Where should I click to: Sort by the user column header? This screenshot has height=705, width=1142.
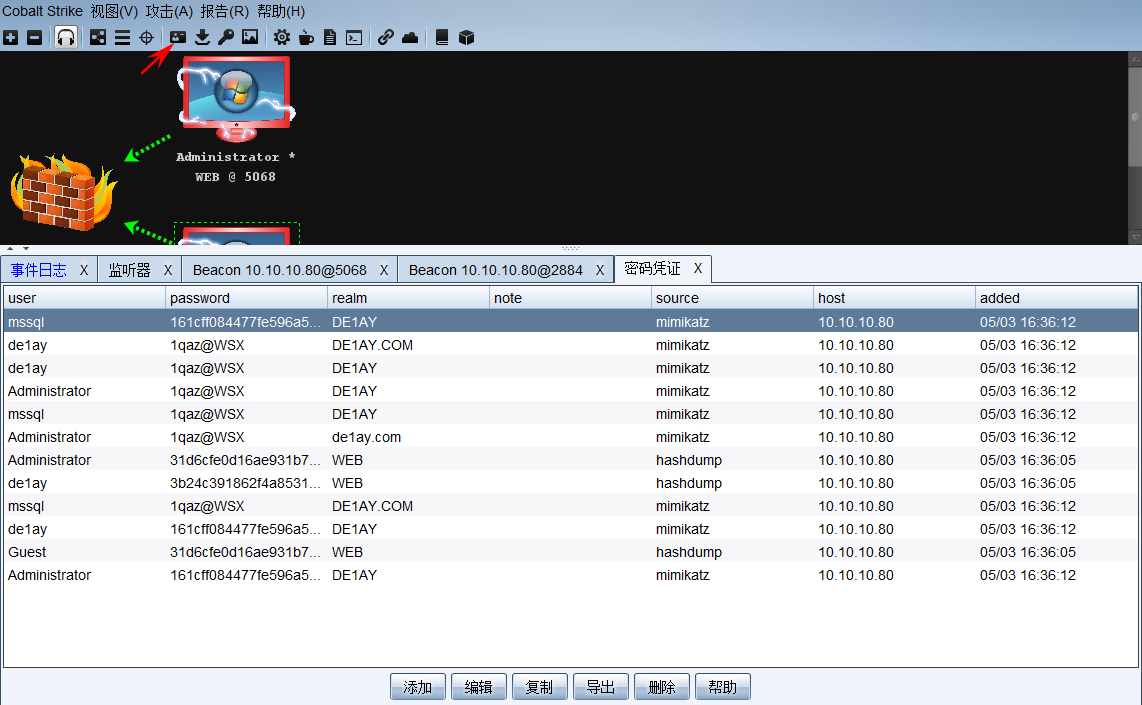(x=84, y=298)
